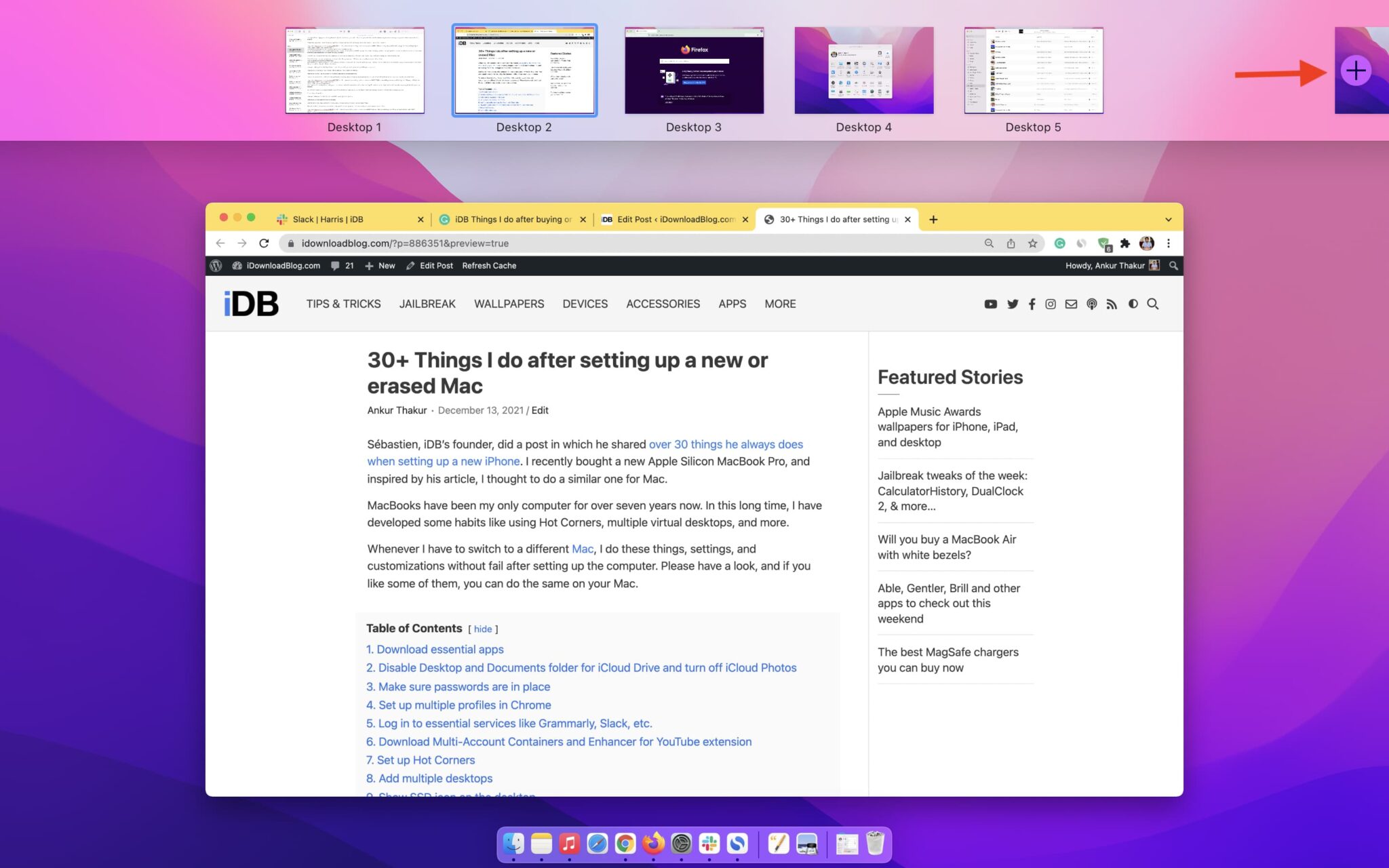The height and width of the screenshot is (868, 1389).
Task: Open the Grammarly extension icon
Action: tap(1059, 243)
